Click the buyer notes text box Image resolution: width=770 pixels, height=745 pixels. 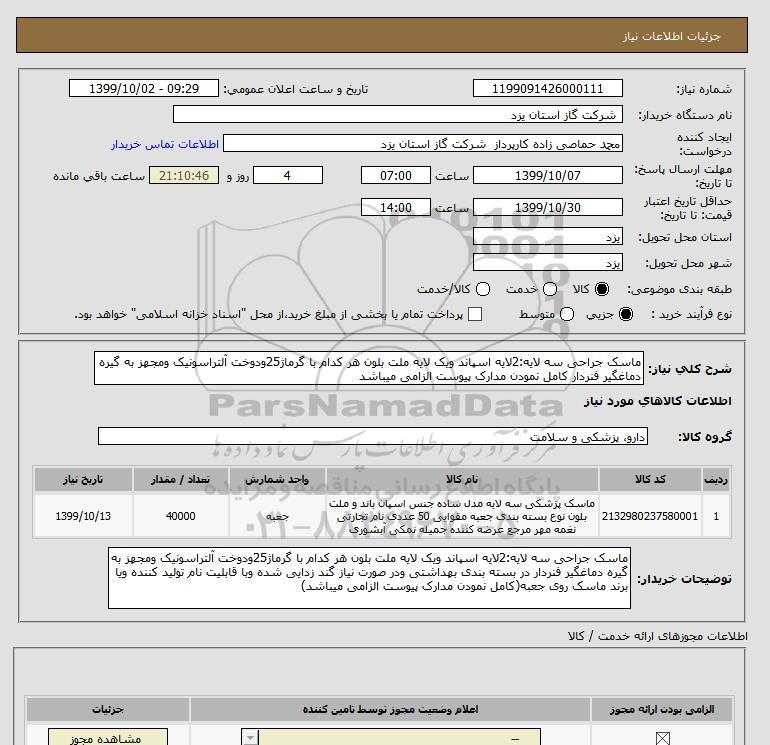pyautogui.click(x=369, y=579)
